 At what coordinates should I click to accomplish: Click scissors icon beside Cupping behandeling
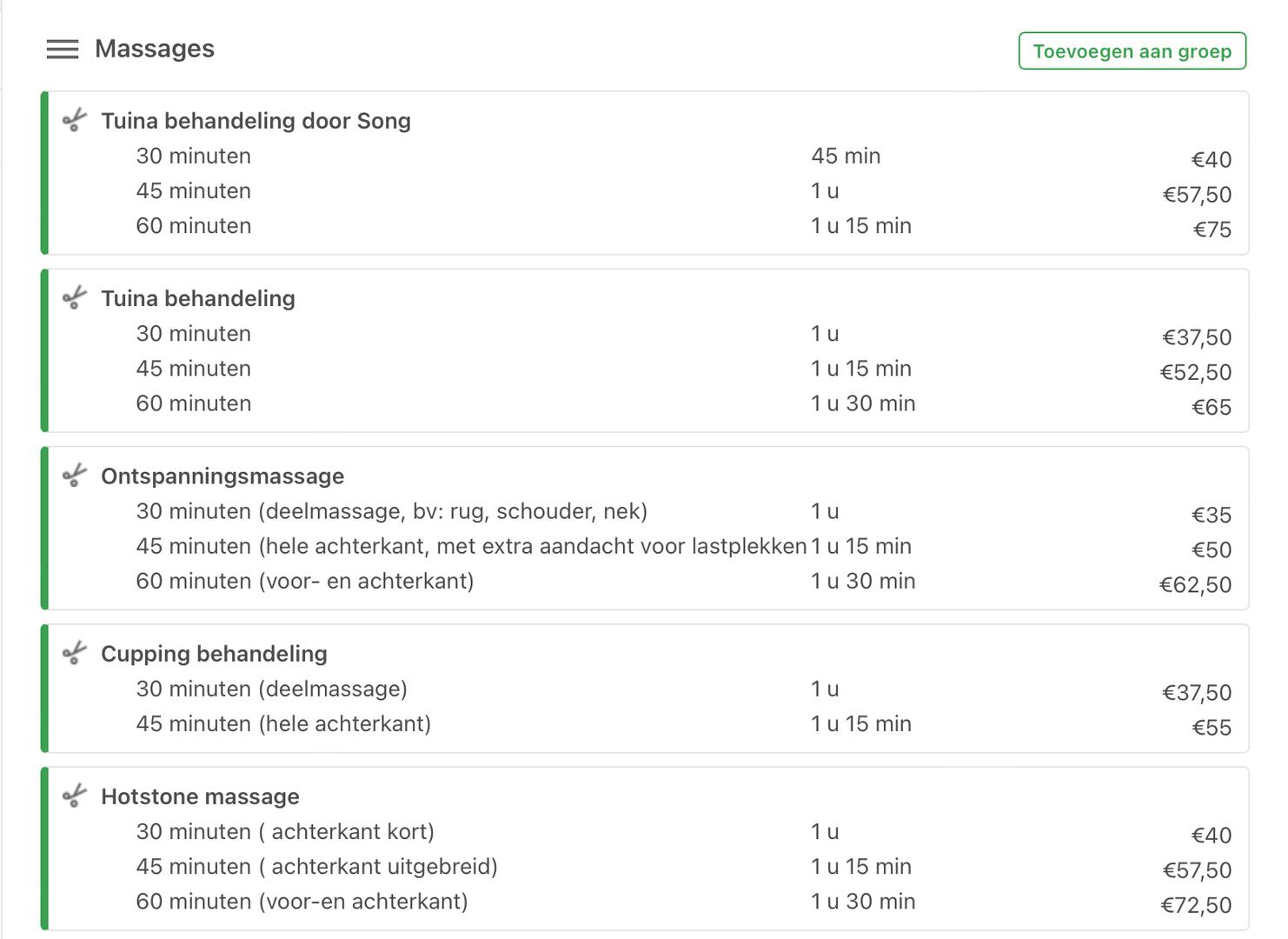[76, 652]
